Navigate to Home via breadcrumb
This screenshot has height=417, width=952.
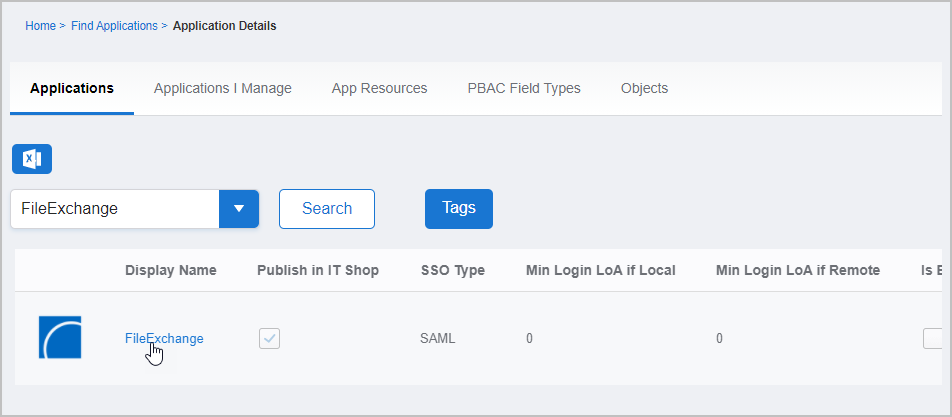pos(40,26)
